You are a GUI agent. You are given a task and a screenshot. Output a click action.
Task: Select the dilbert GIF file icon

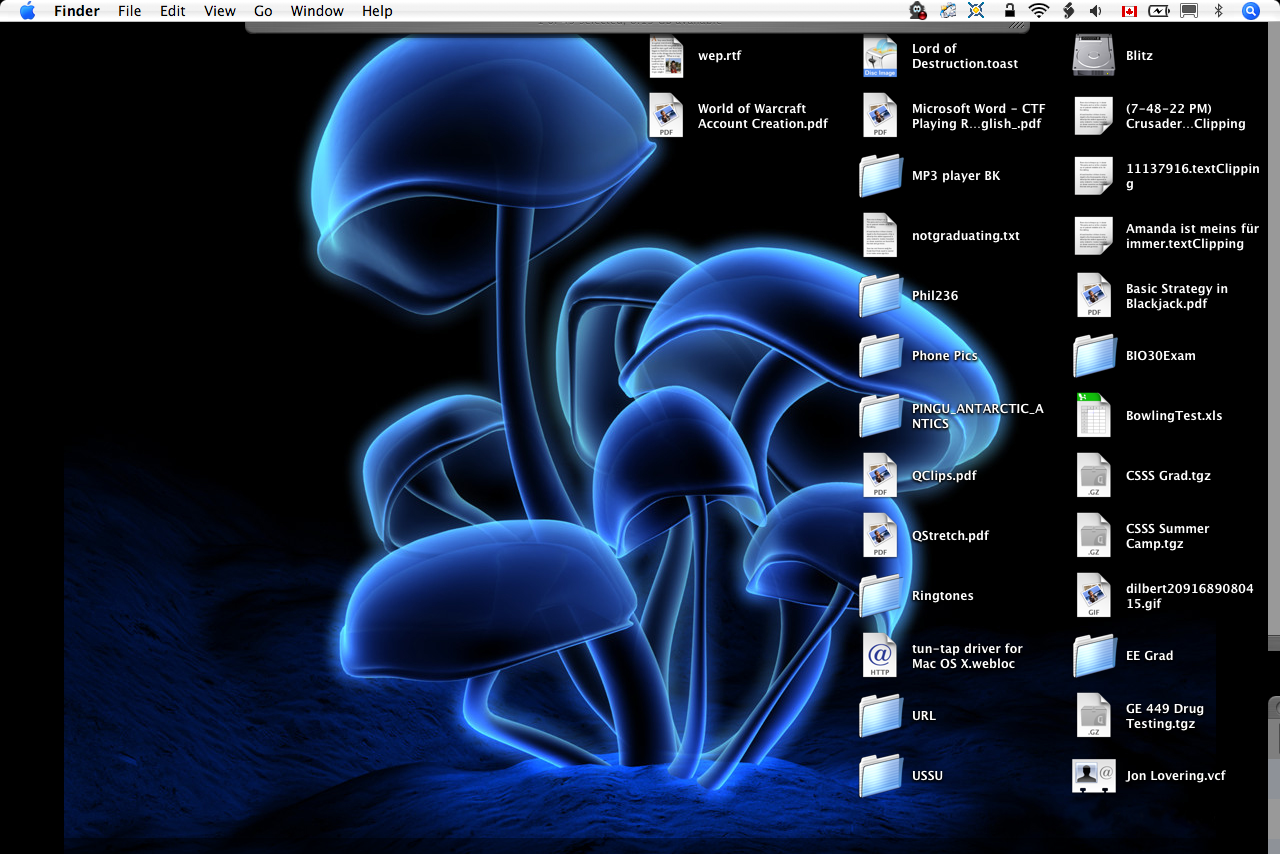(x=1094, y=596)
